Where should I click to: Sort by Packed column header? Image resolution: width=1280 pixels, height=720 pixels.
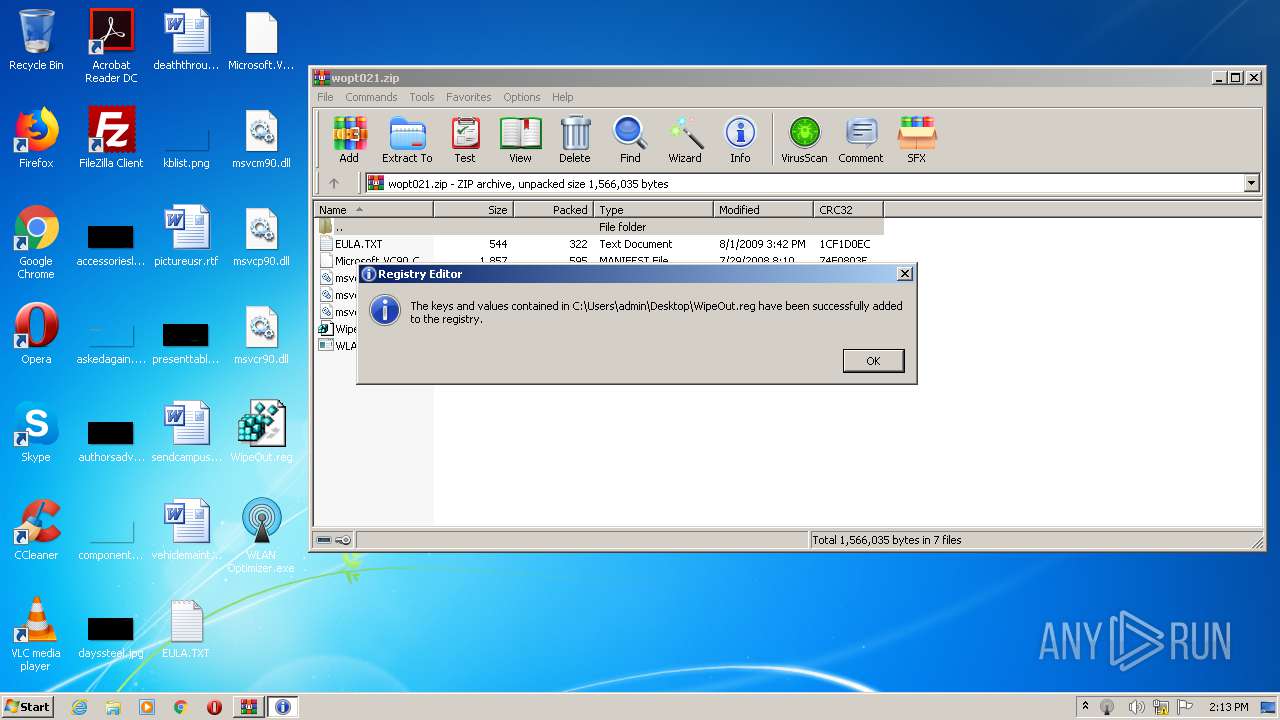[554, 210]
